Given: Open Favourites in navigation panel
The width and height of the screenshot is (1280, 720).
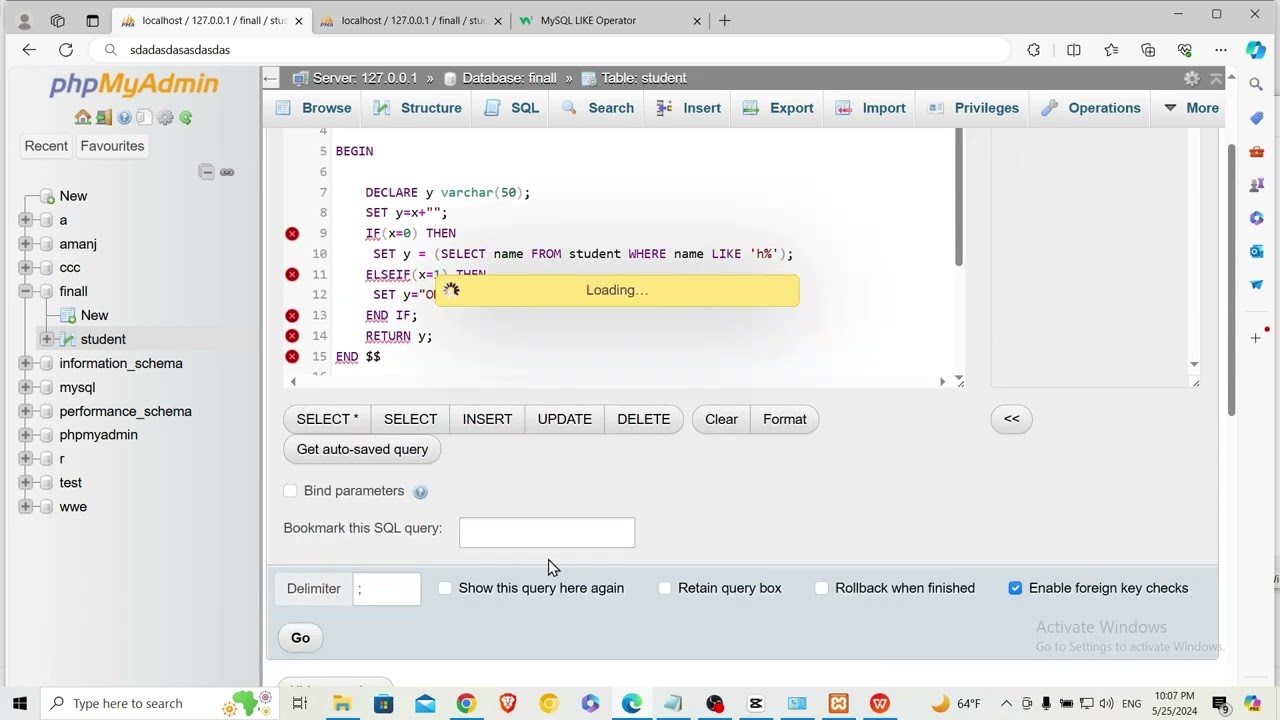Looking at the screenshot, I should tap(112, 146).
